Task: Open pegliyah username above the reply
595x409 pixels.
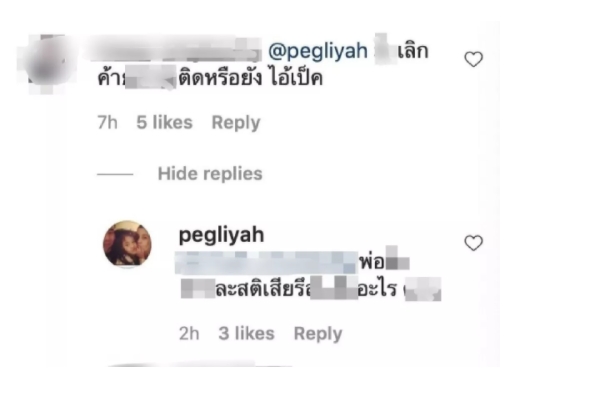Action: coord(221,235)
